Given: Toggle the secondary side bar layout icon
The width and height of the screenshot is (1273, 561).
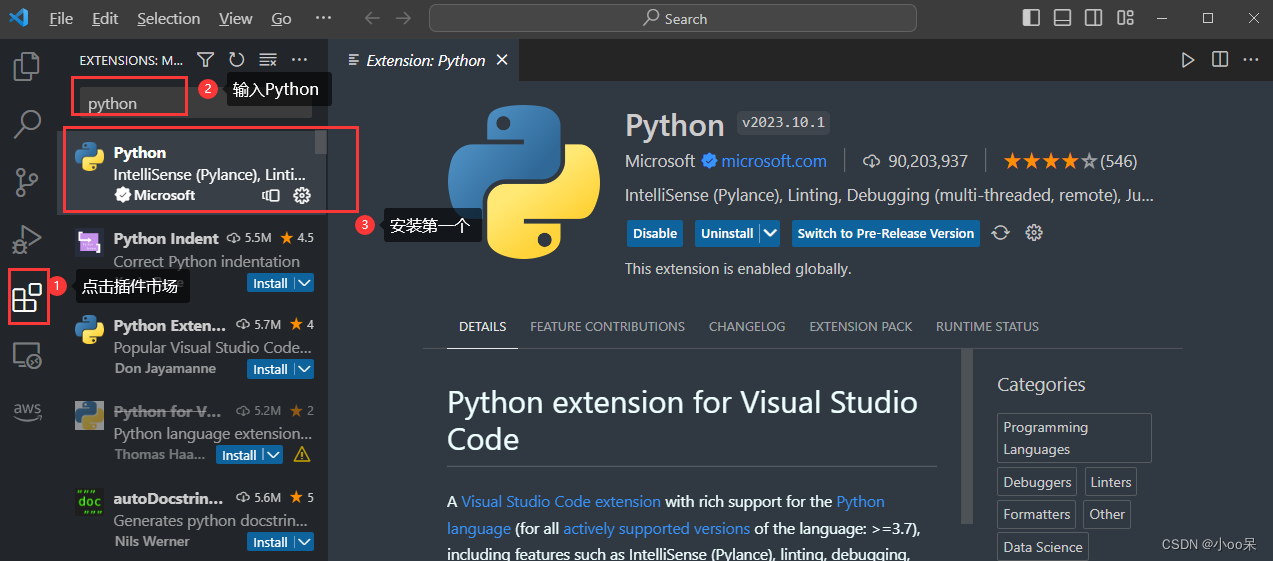Looking at the screenshot, I should 1094,18.
